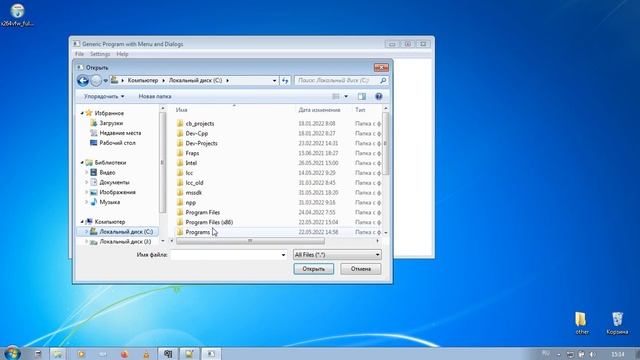Select the cb_projects folder icon
Viewport: 640px width, 360px height.
click(x=180, y=123)
